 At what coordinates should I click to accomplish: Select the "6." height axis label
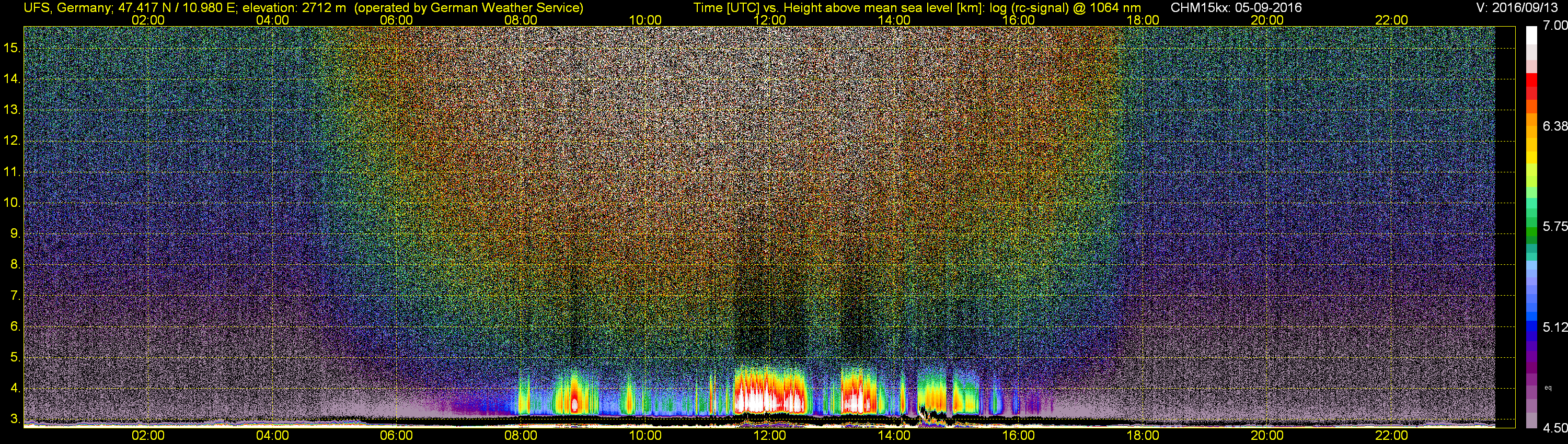[15, 326]
